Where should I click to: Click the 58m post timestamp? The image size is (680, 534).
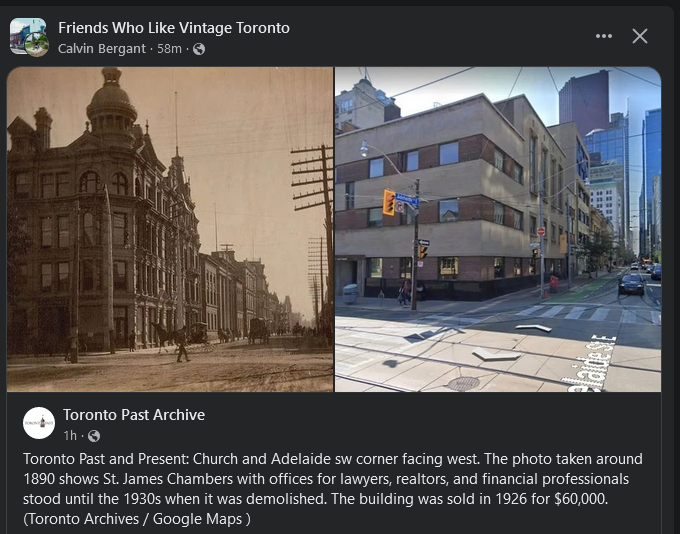coord(169,49)
